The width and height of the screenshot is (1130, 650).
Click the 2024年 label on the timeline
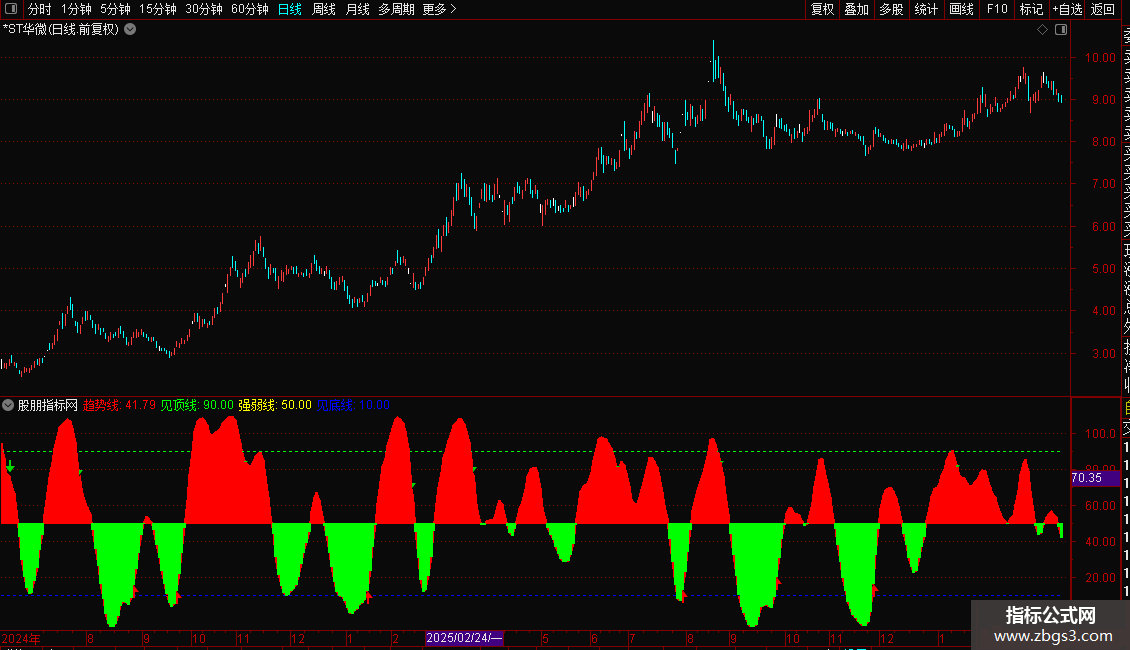tap(21, 638)
